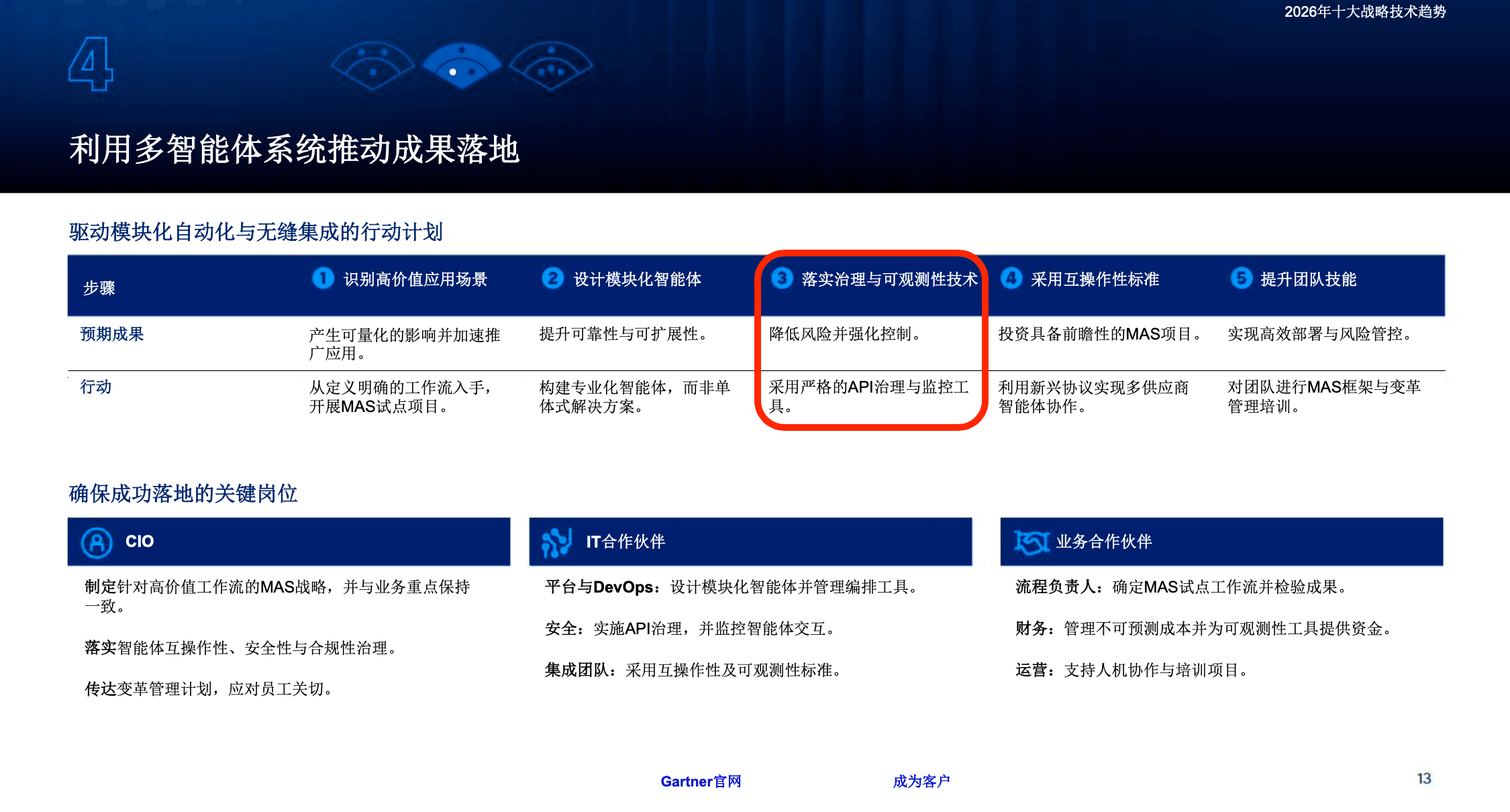Click the 预期成果 row label
Viewport: 1510px width, 812px height.
tap(112, 334)
